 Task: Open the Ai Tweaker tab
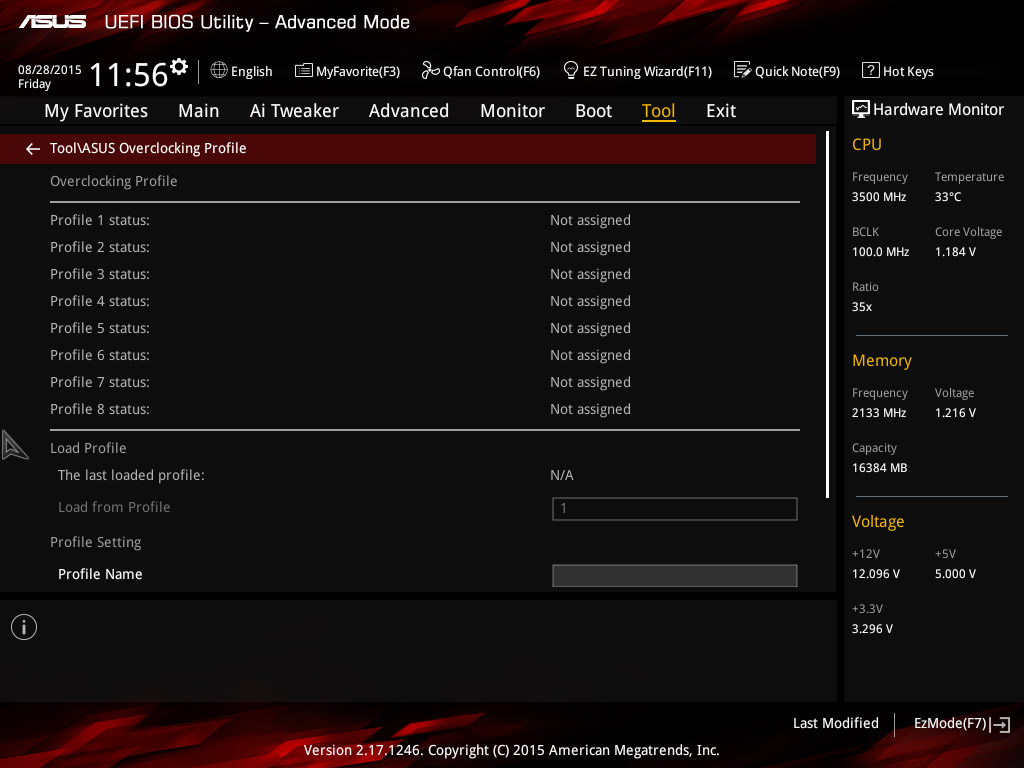(294, 111)
